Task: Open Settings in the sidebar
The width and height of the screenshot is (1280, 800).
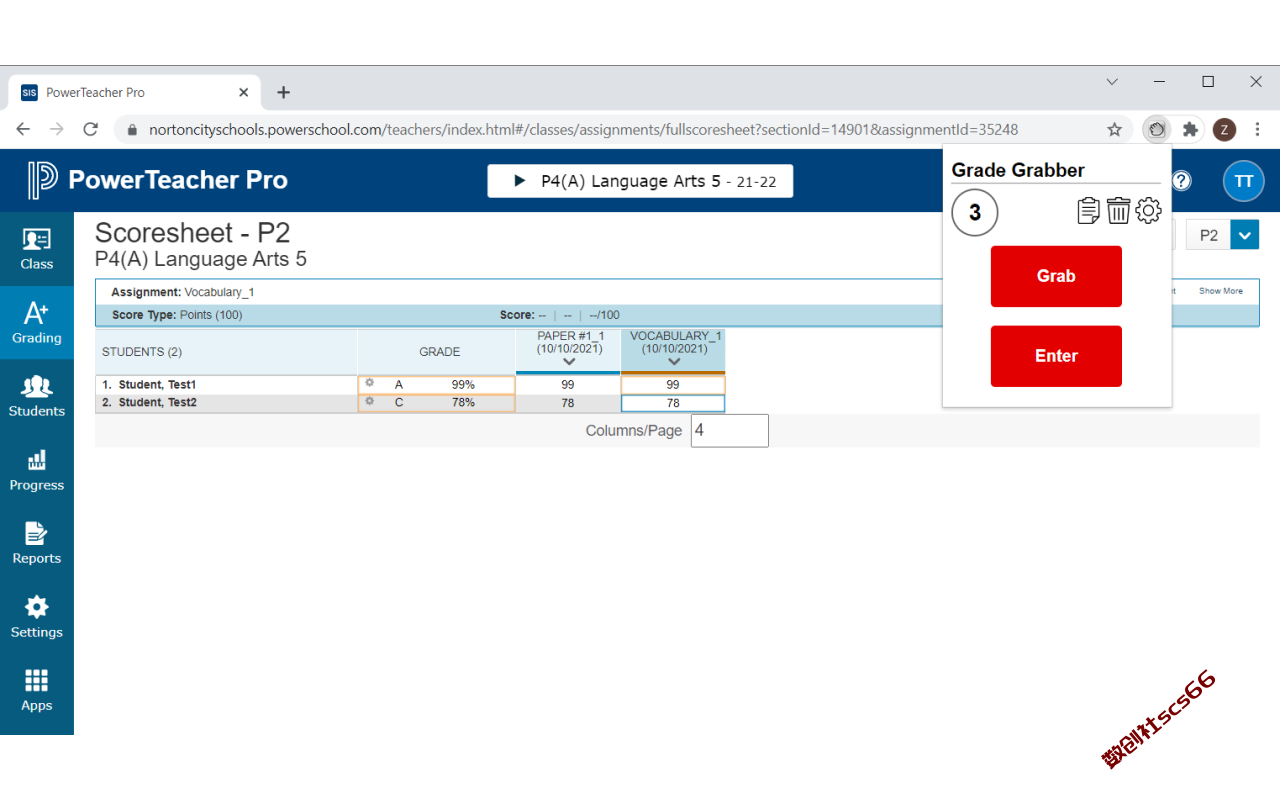Action: pos(37,617)
